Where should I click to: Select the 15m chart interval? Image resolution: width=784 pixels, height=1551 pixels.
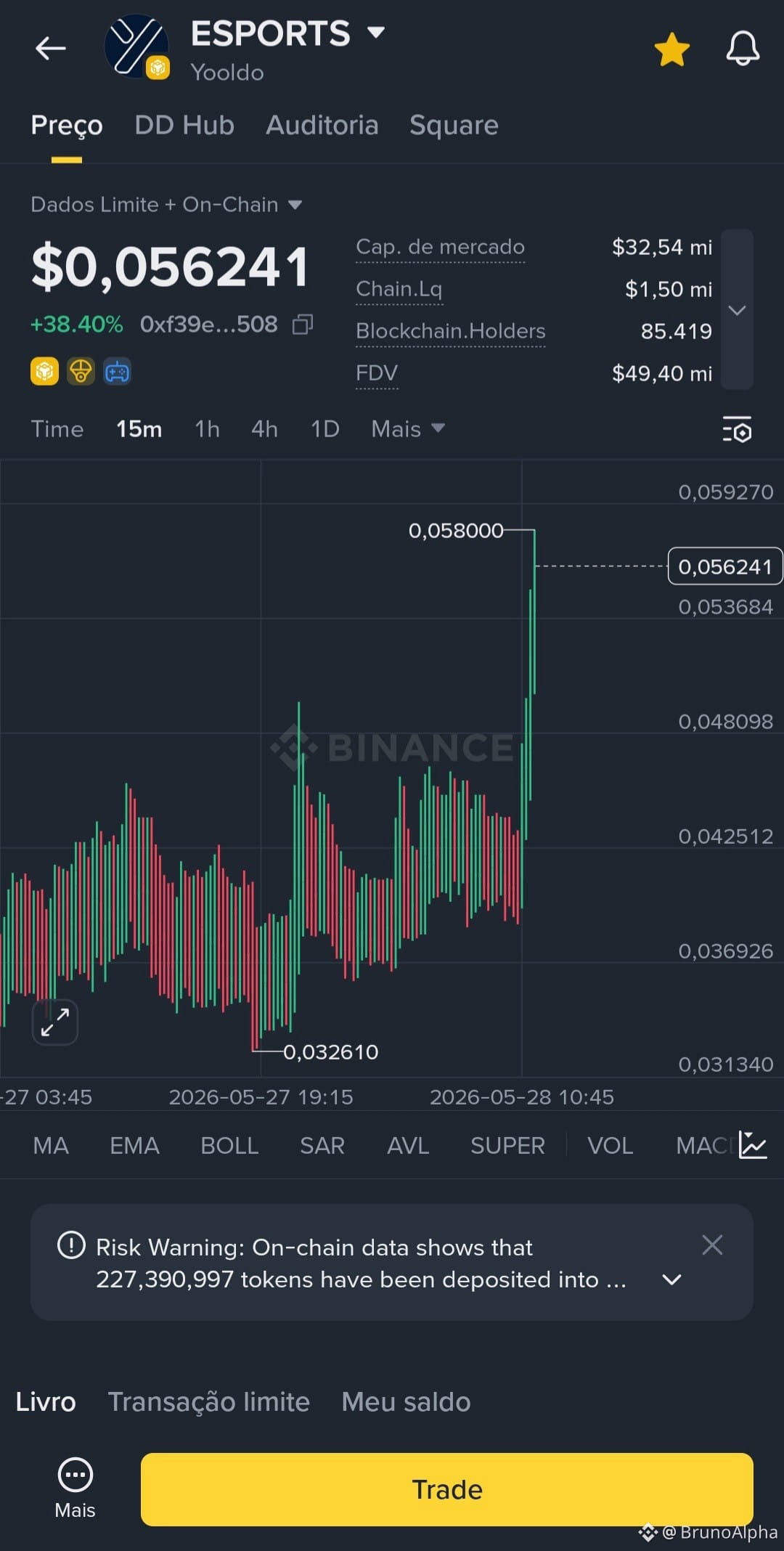click(x=139, y=429)
